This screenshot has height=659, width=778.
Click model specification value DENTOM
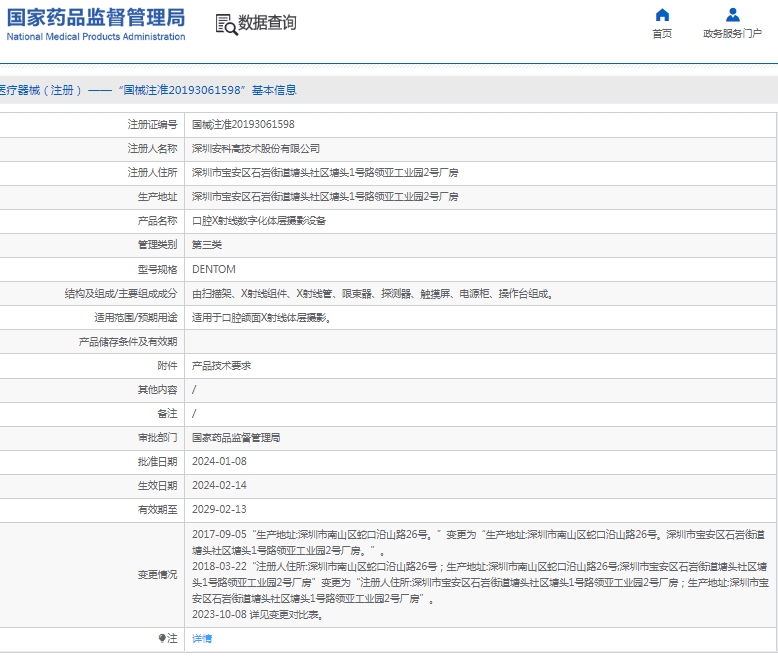[x=214, y=269]
